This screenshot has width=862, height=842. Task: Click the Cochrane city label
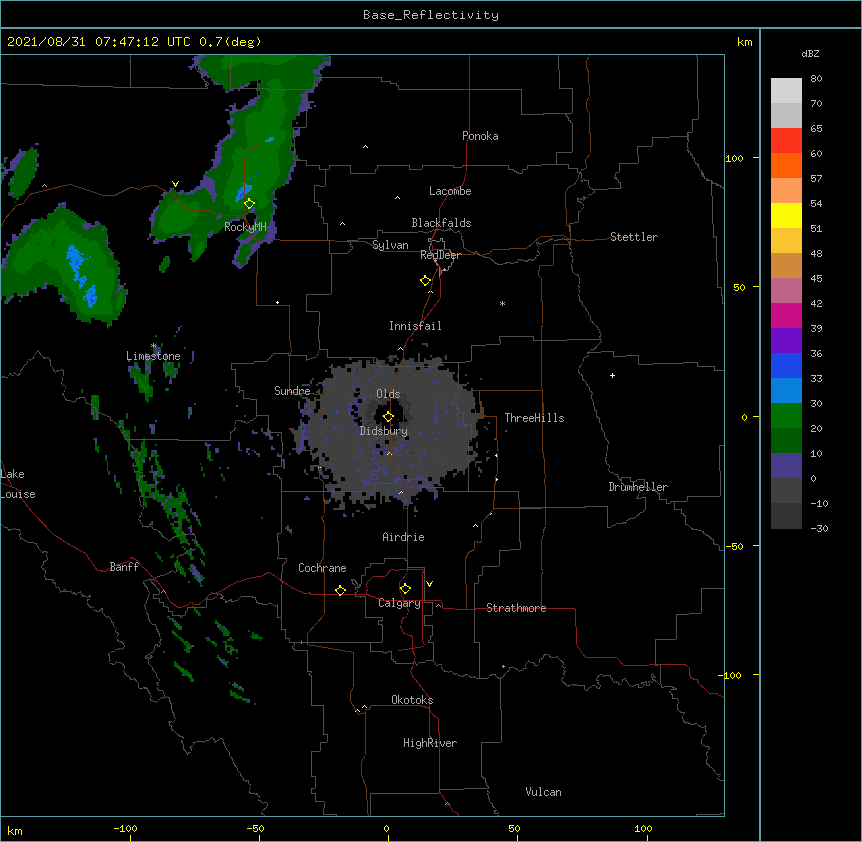(x=322, y=568)
